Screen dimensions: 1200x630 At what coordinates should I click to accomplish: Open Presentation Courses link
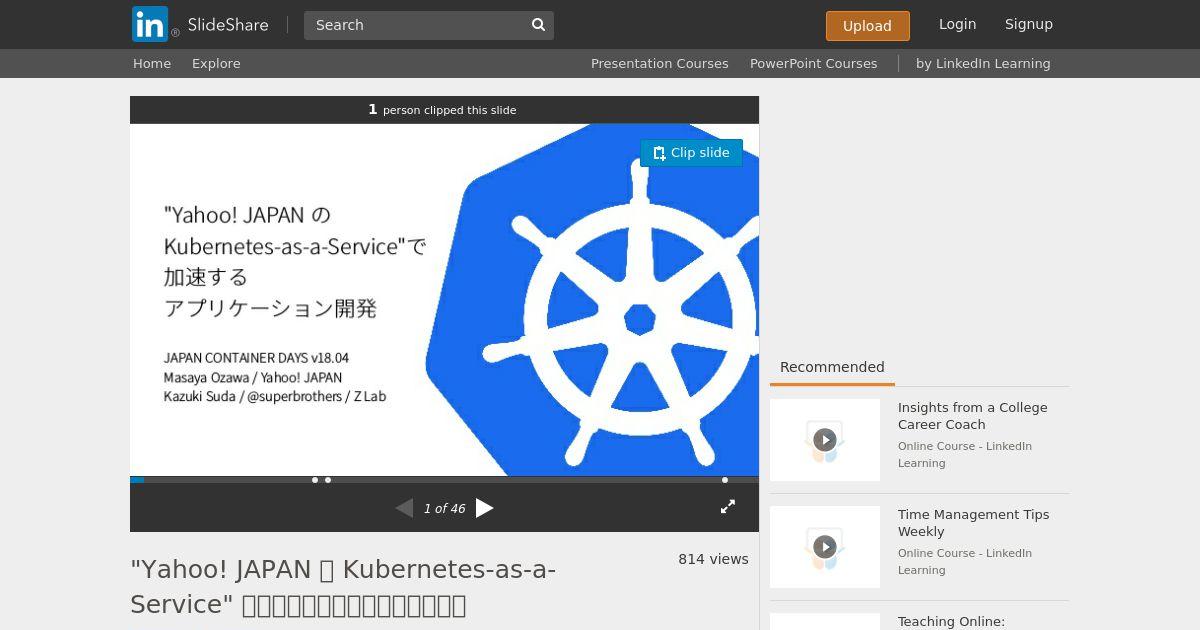[x=659, y=63]
